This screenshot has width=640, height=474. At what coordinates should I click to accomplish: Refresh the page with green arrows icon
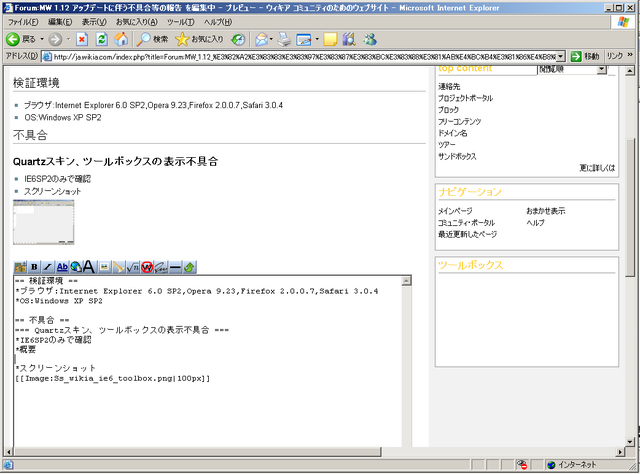tap(101, 39)
